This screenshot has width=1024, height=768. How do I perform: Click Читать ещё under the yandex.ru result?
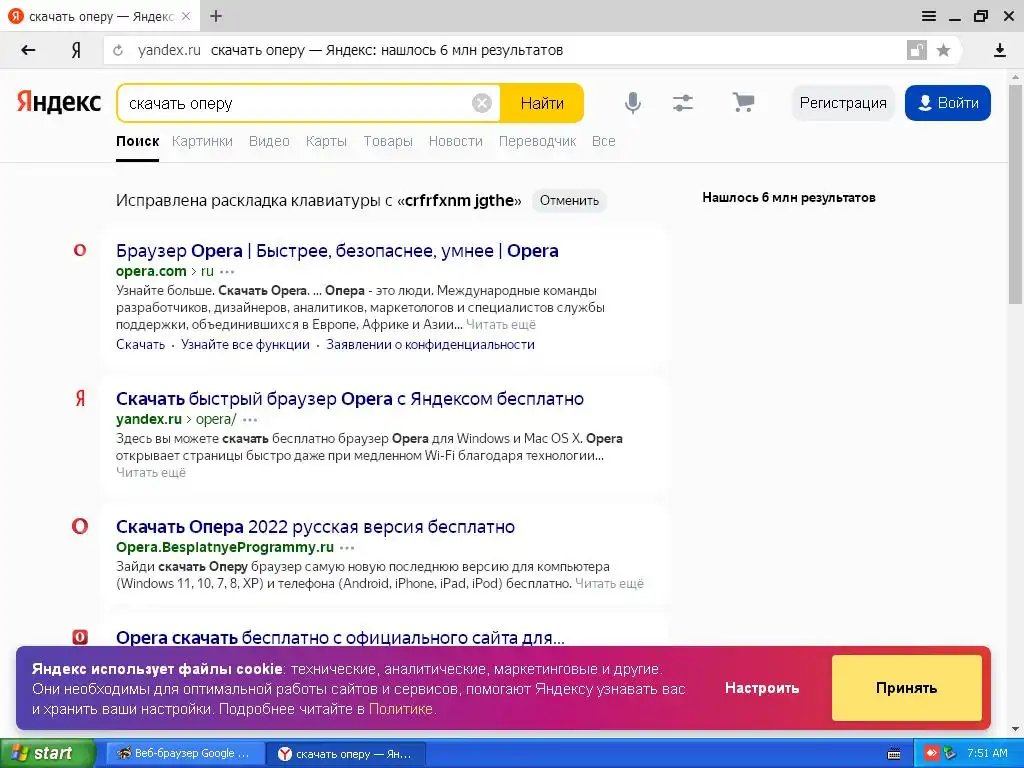click(x=151, y=472)
